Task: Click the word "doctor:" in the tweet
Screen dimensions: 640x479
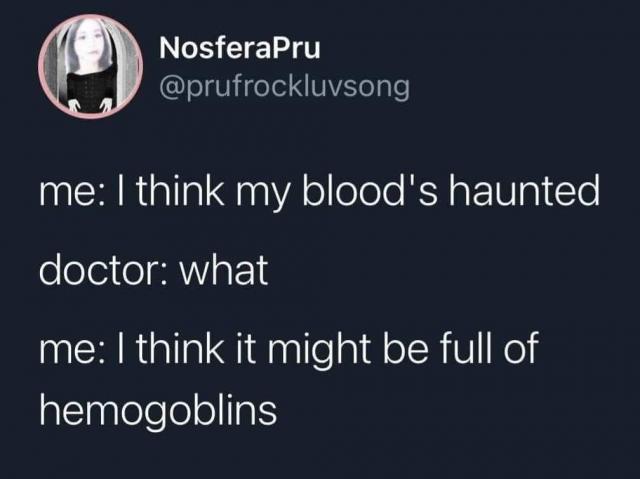Action: [103, 270]
